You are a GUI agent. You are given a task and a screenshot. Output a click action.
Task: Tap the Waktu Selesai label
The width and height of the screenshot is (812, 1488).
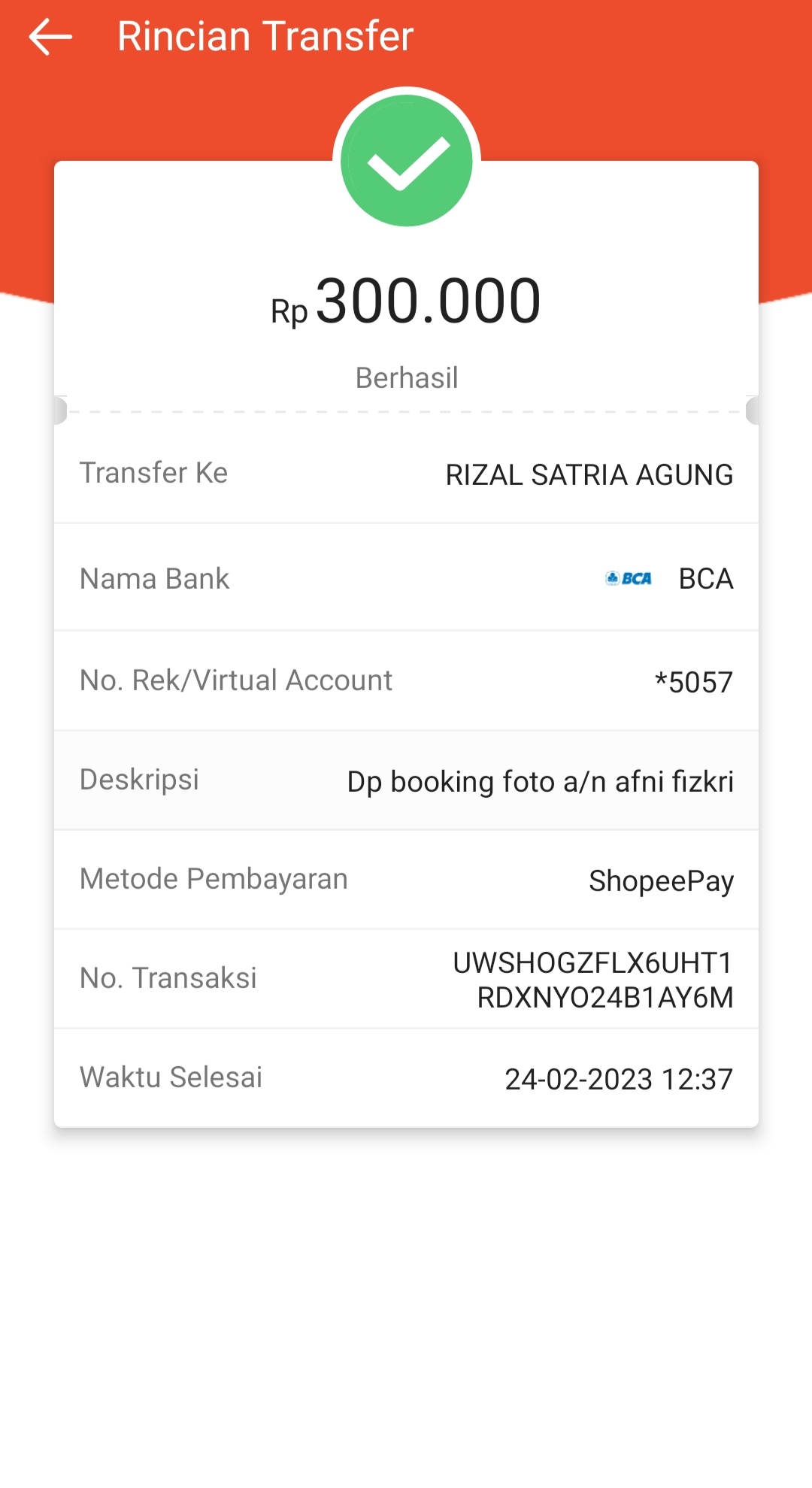[171, 1077]
